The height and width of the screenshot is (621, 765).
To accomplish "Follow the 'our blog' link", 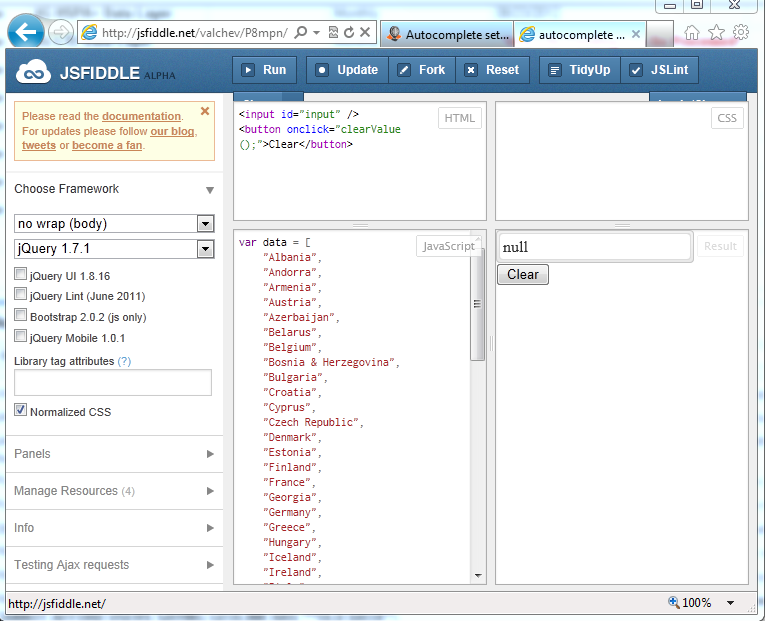I will 172,131.
